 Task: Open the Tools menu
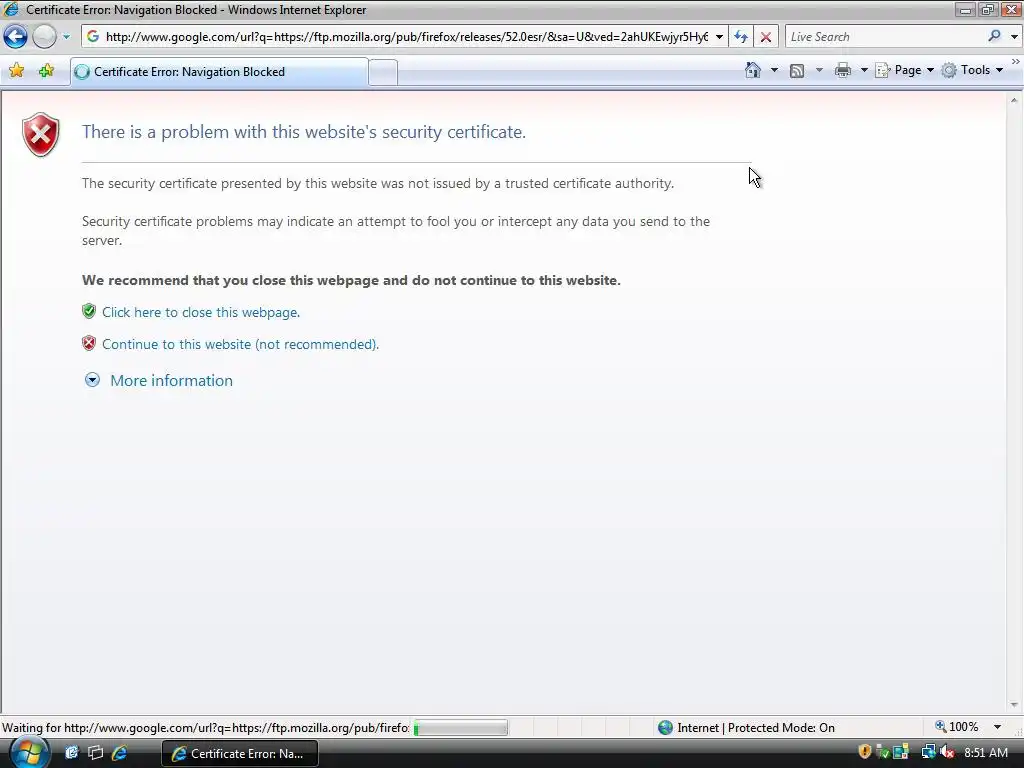[972, 70]
